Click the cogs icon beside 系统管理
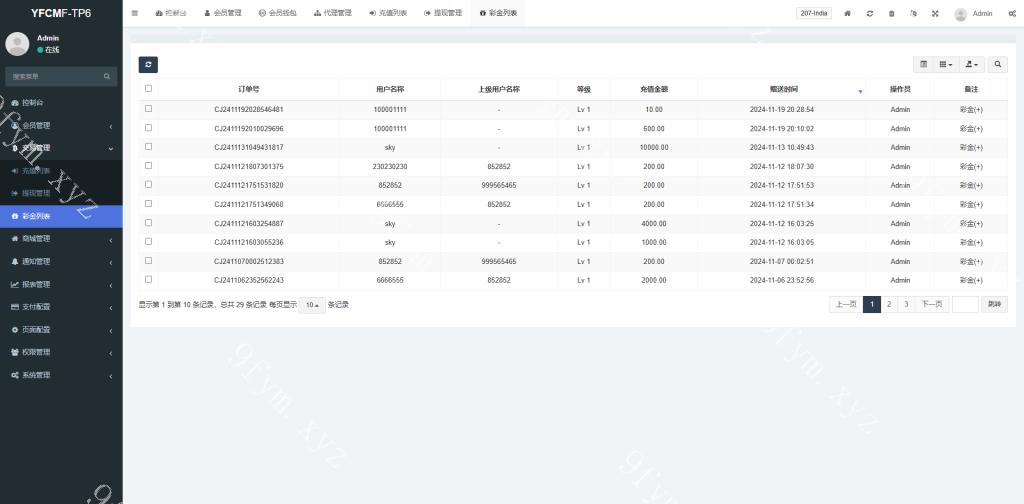Viewport: 1024px width, 504px height. pos(15,375)
